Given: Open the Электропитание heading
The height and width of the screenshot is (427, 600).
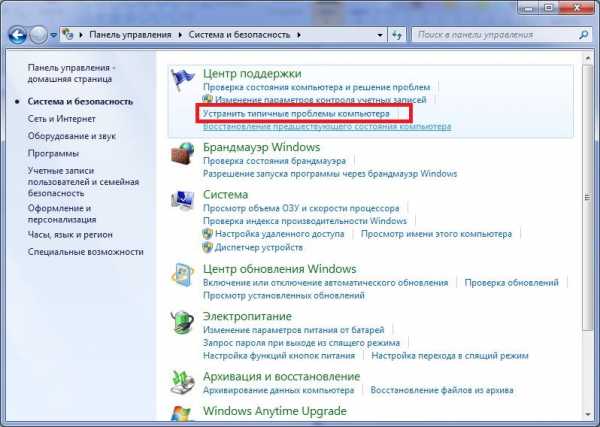Looking at the screenshot, I should [247, 316].
